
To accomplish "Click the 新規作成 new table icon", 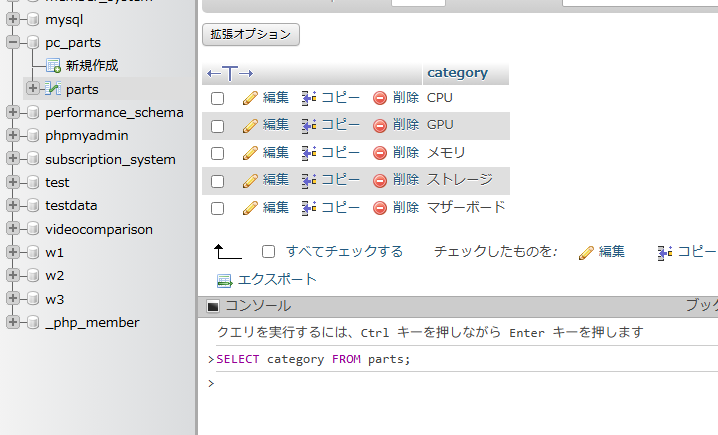I will (x=53, y=66).
